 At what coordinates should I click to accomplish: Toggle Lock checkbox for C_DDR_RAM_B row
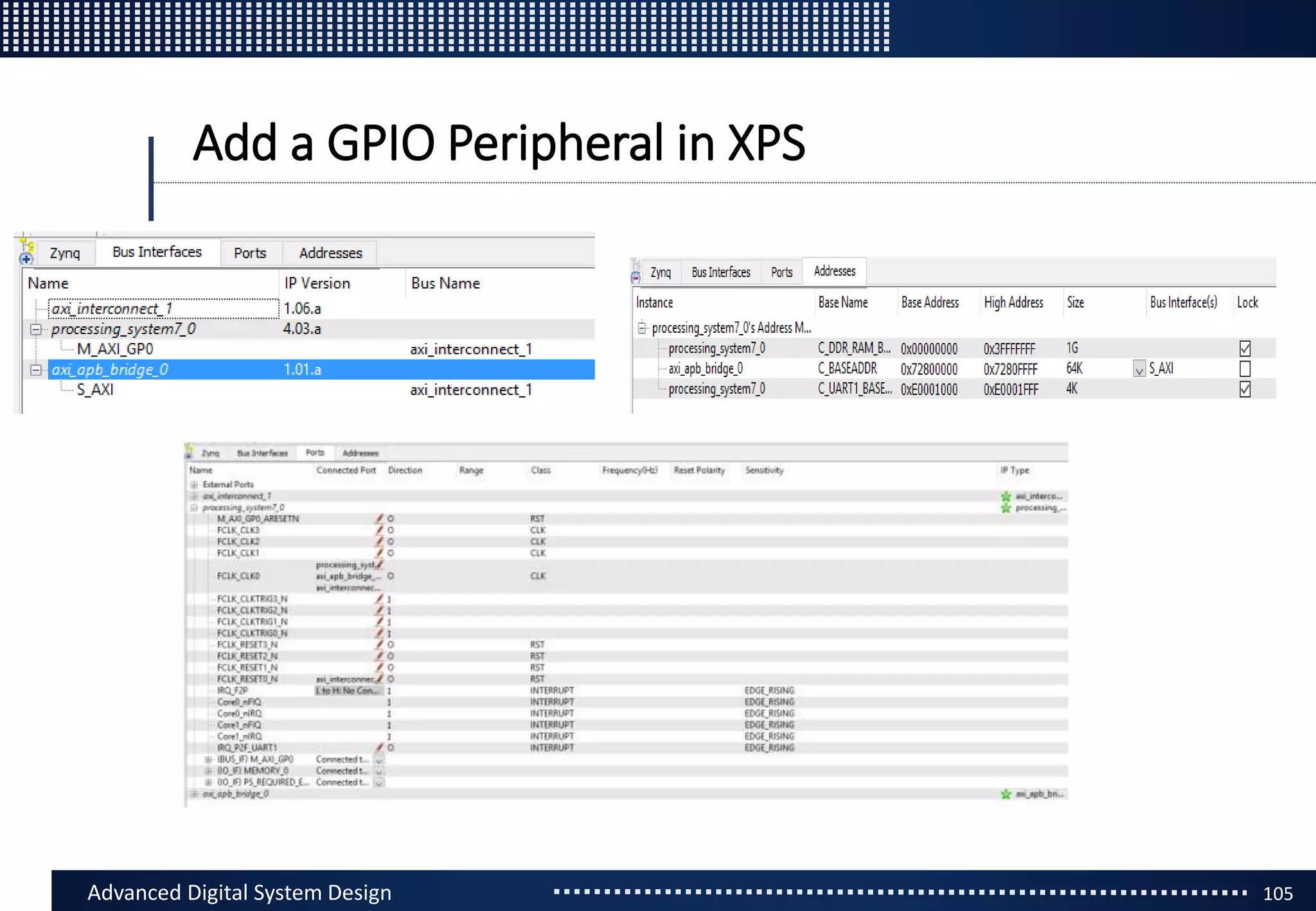click(1245, 348)
